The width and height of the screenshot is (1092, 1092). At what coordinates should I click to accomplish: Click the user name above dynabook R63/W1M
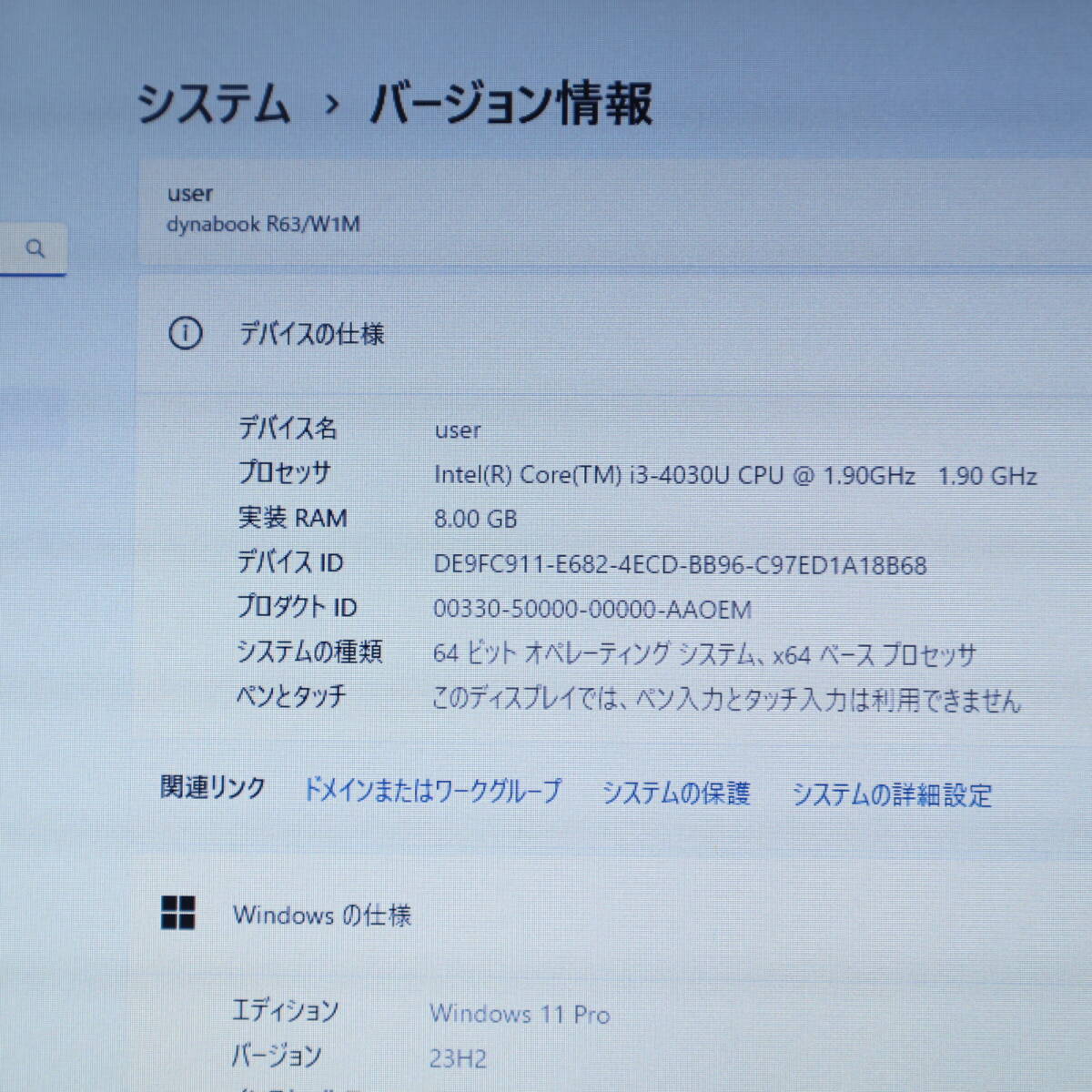pyautogui.click(x=190, y=194)
